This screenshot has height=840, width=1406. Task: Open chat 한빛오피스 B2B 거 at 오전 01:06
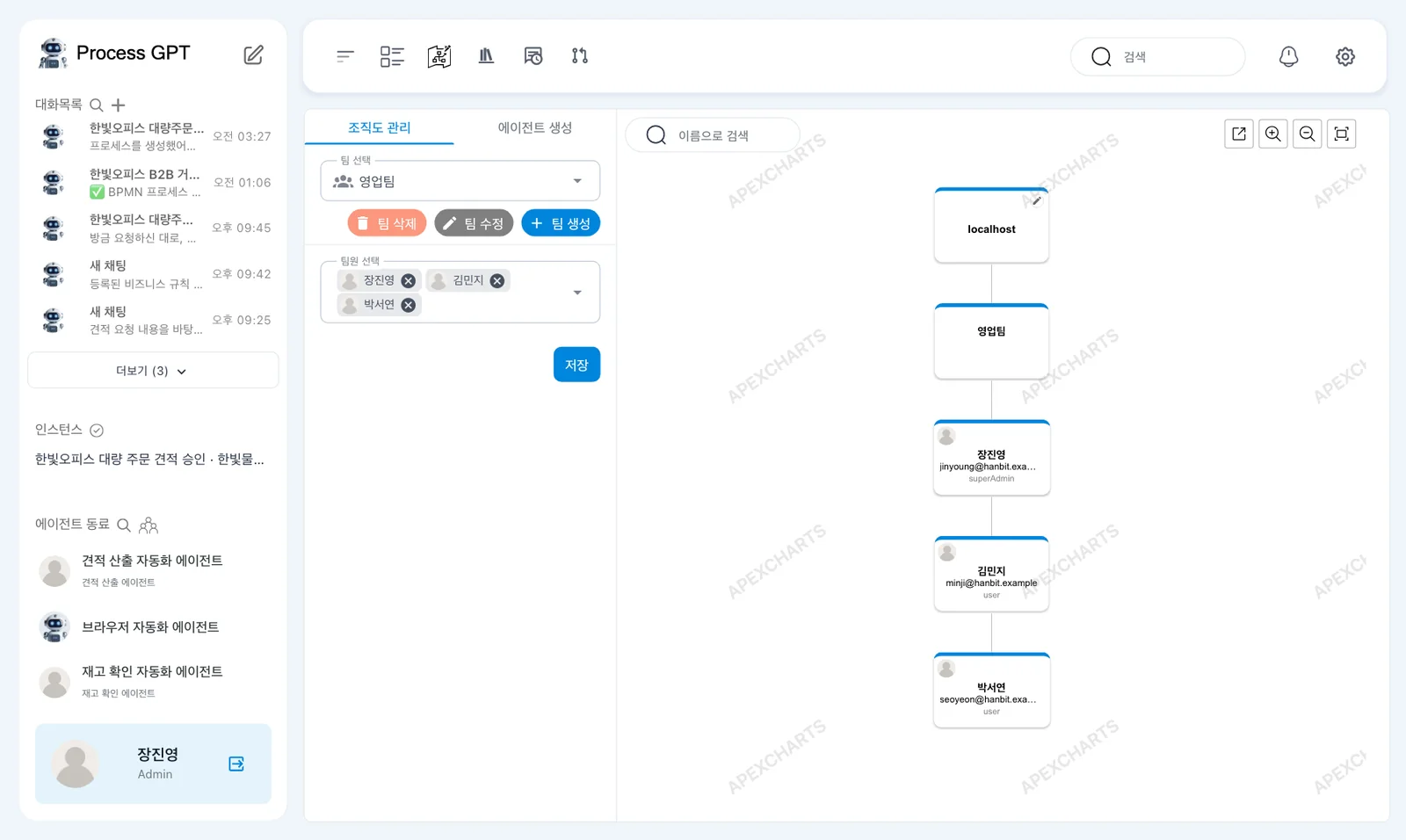point(155,183)
